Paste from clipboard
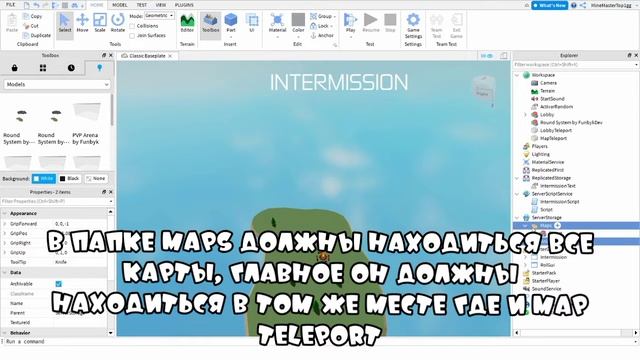The width and height of the screenshot is (640, 360). click(12, 24)
